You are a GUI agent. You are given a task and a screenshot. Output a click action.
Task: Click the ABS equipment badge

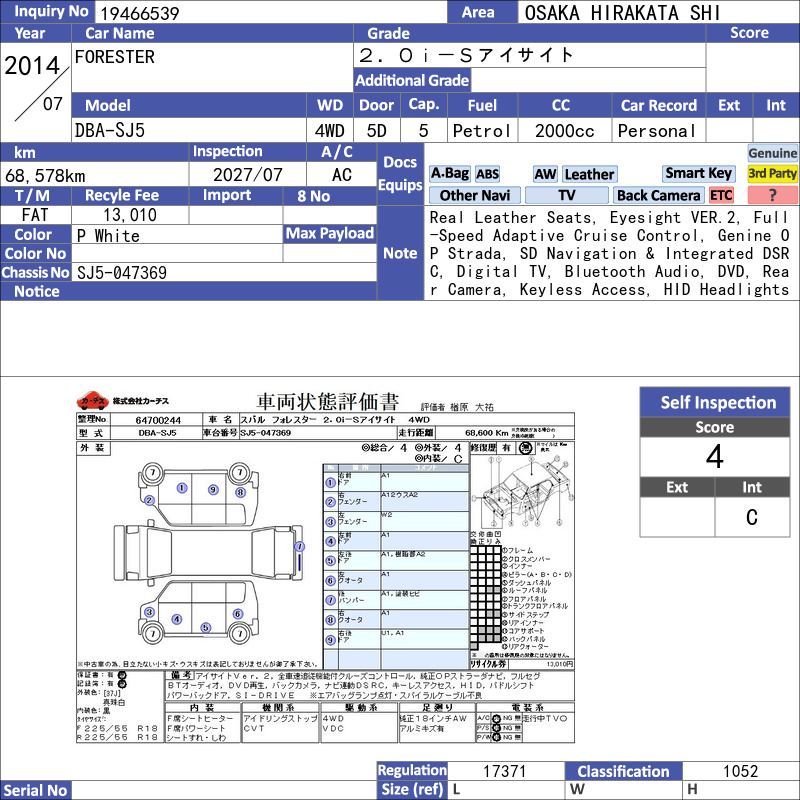(487, 174)
